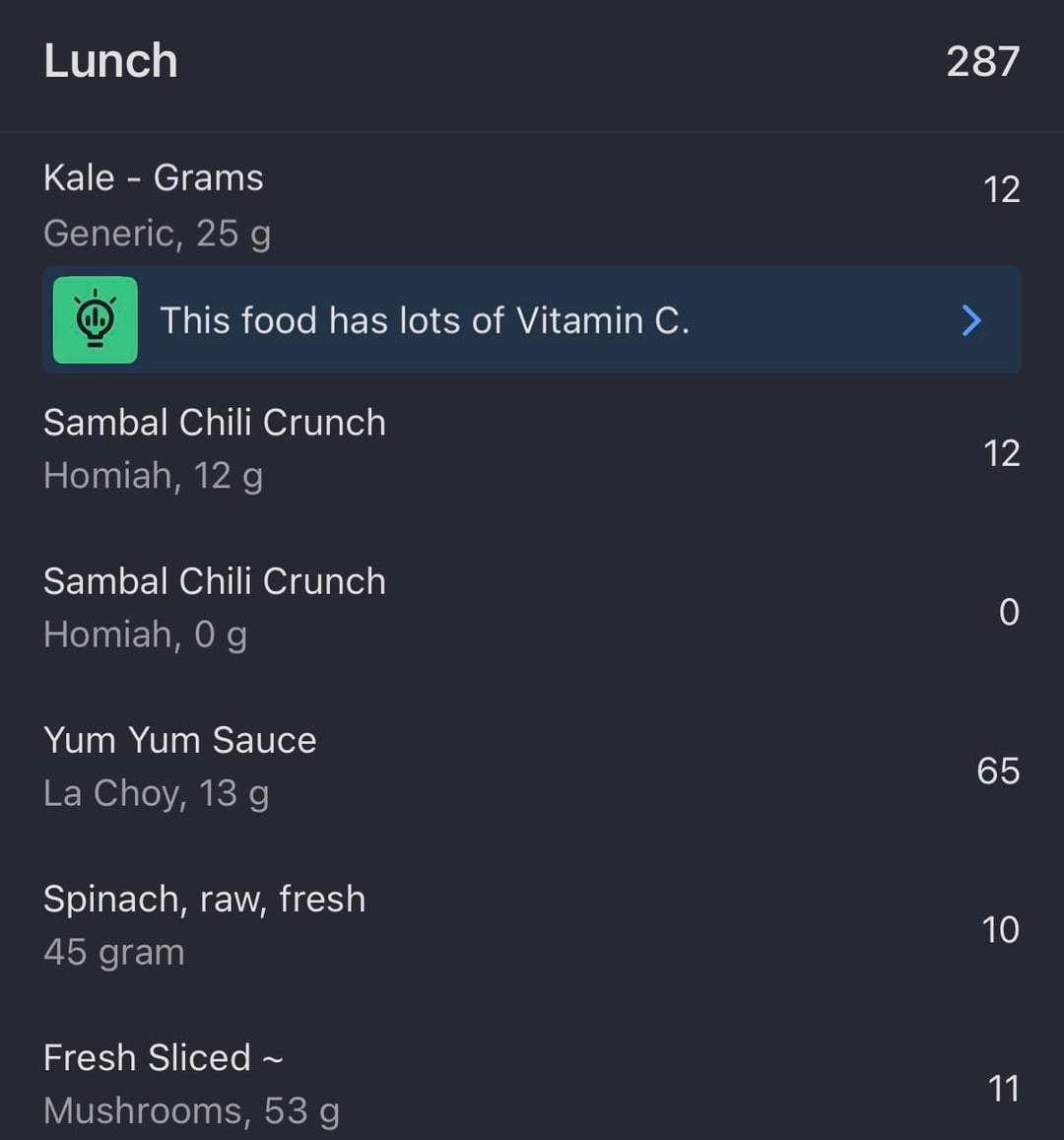
Task: Open Sambal Chili Crunch entry title above Homiah, 0 g
Action: click(215, 581)
